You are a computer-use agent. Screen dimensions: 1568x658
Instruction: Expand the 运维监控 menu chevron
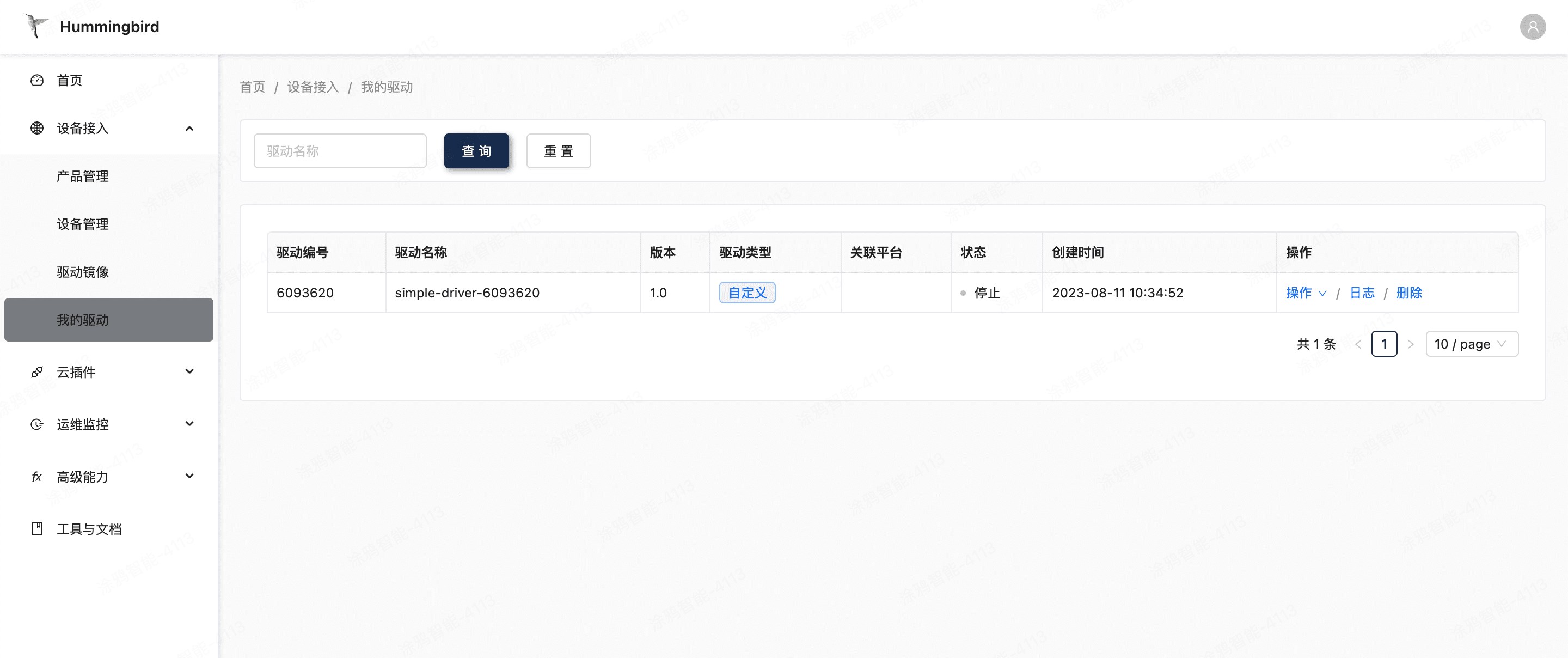point(189,424)
